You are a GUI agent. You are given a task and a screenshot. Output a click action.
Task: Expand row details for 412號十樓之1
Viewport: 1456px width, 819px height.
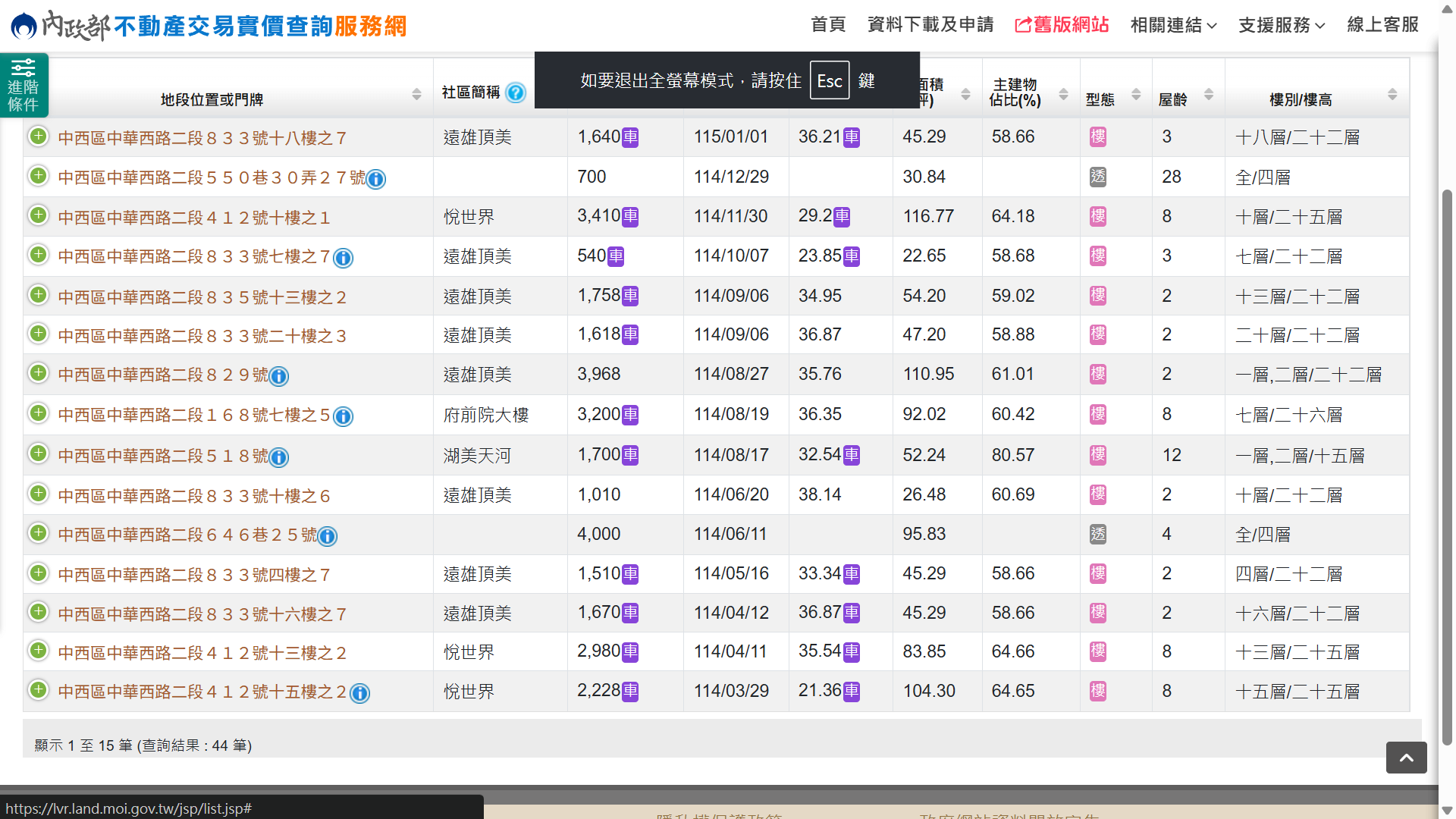[38, 216]
